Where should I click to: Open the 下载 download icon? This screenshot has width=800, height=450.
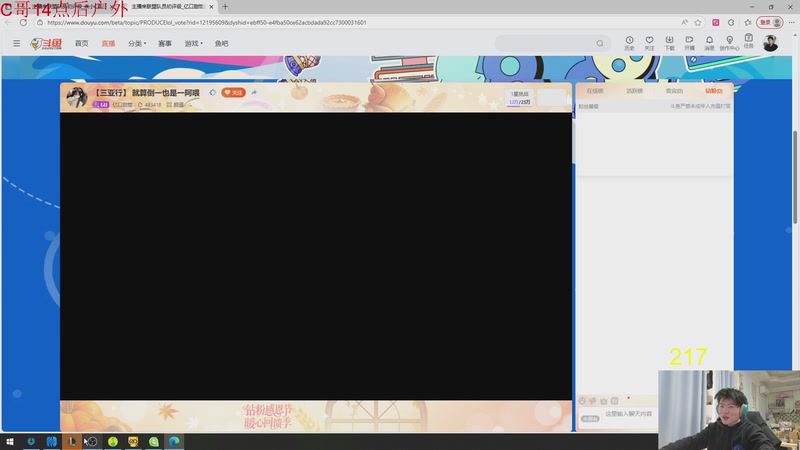669,43
